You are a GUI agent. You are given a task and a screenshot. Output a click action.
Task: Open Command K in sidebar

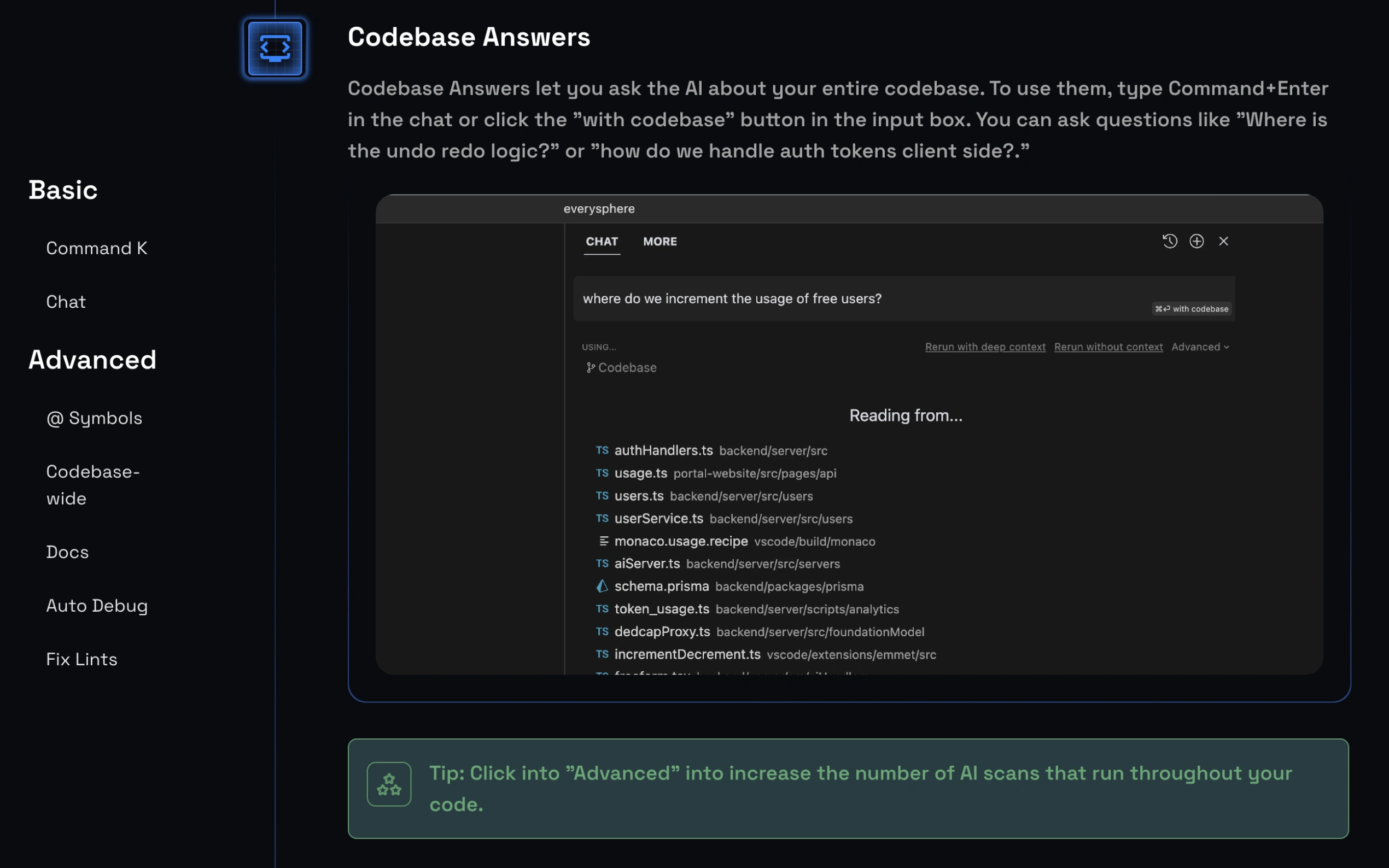[x=96, y=248]
